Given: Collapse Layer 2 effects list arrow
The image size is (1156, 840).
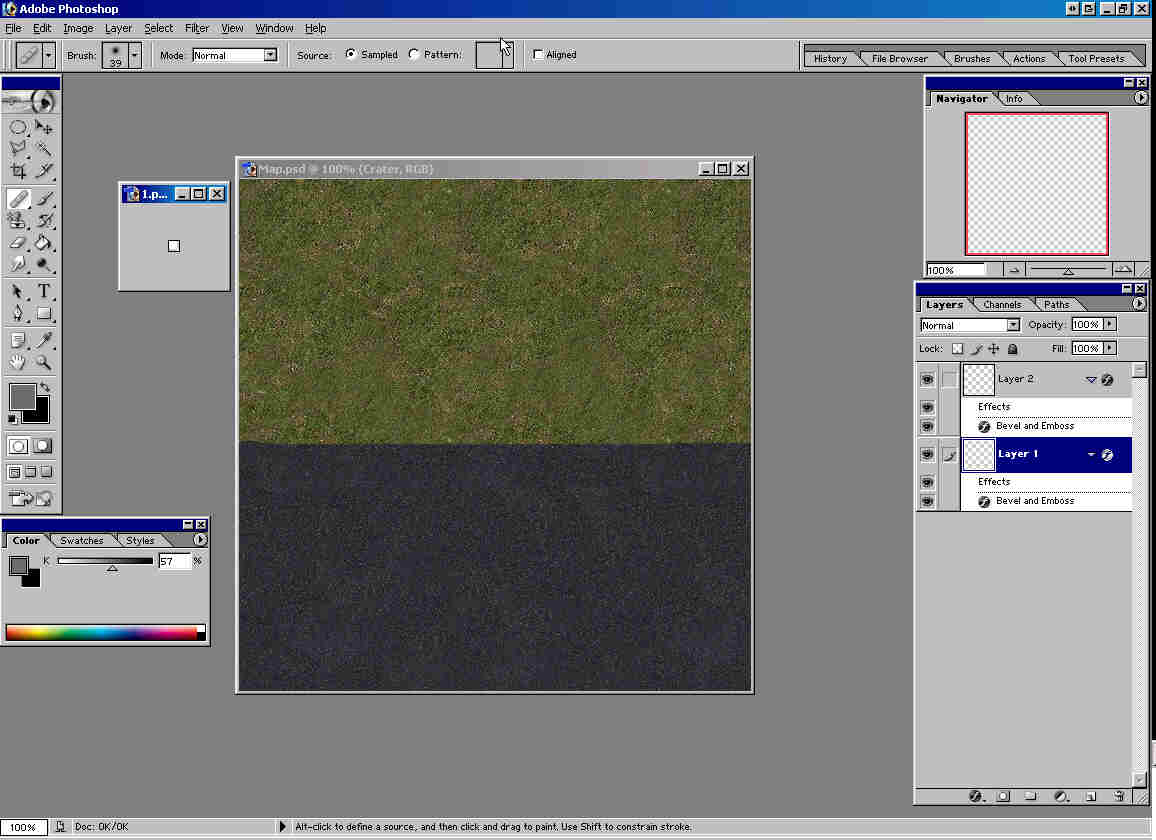Looking at the screenshot, I should tap(1091, 380).
